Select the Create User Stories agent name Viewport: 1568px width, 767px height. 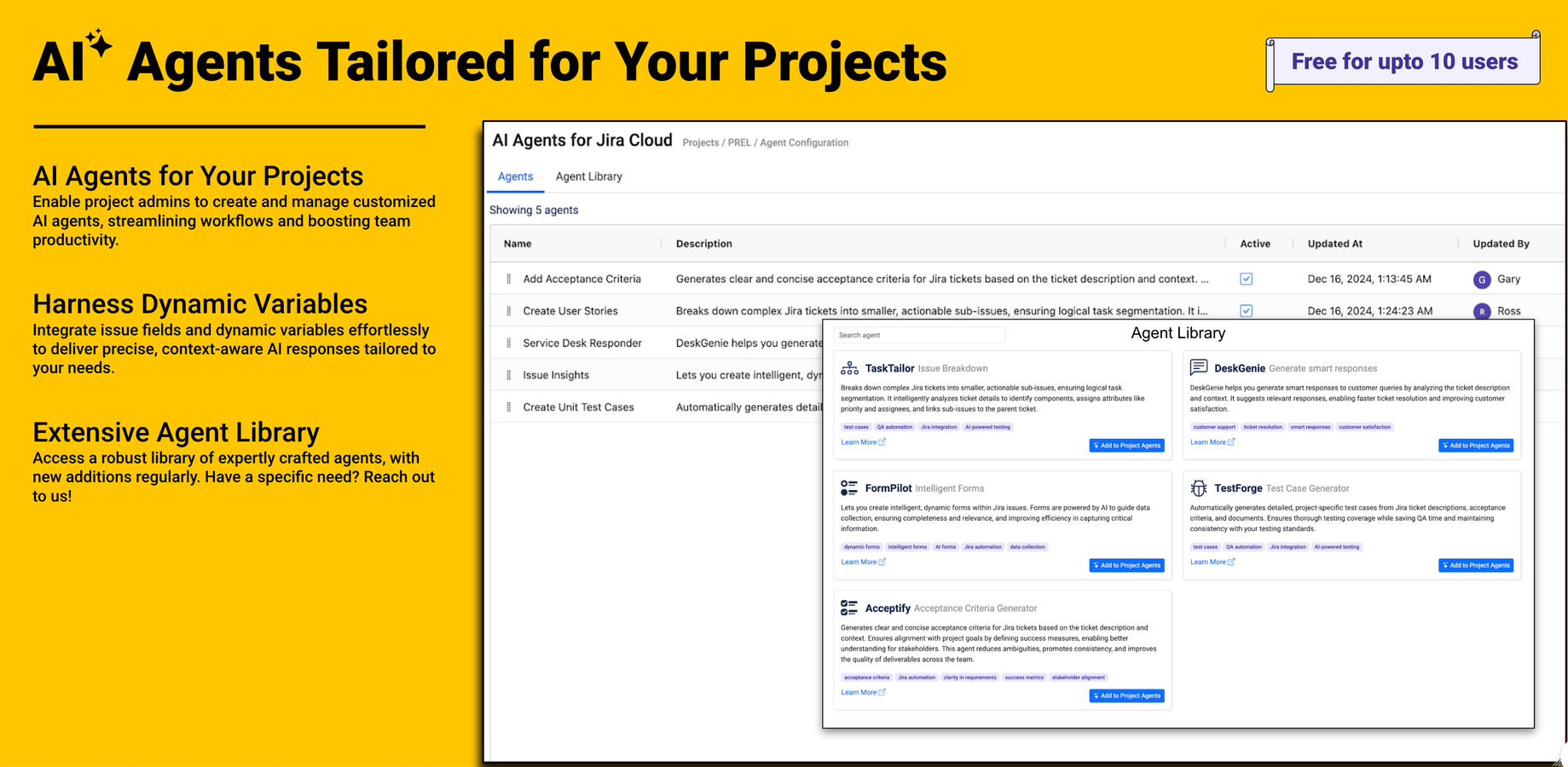[570, 311]
